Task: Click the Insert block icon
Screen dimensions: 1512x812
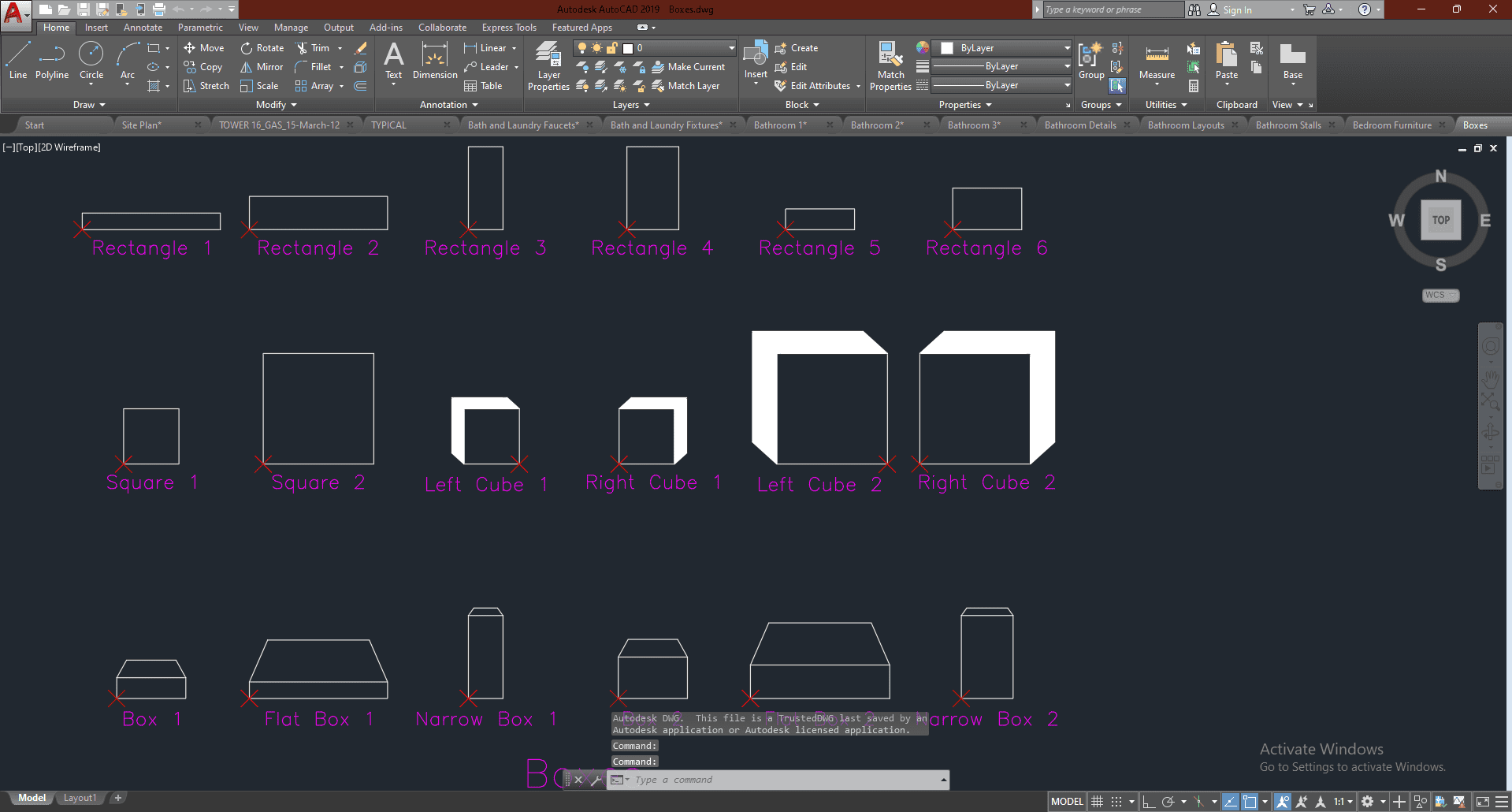Action: [756, 61]
